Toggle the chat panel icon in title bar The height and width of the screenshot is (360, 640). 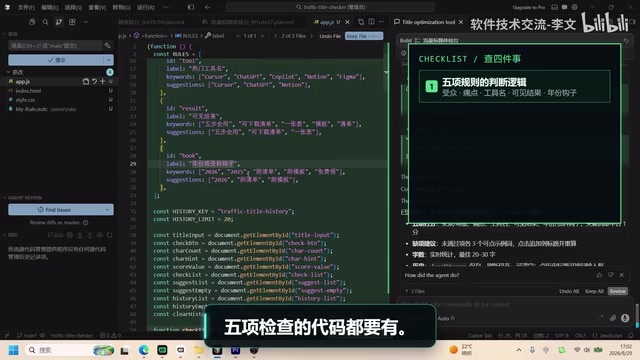(564, 7)
